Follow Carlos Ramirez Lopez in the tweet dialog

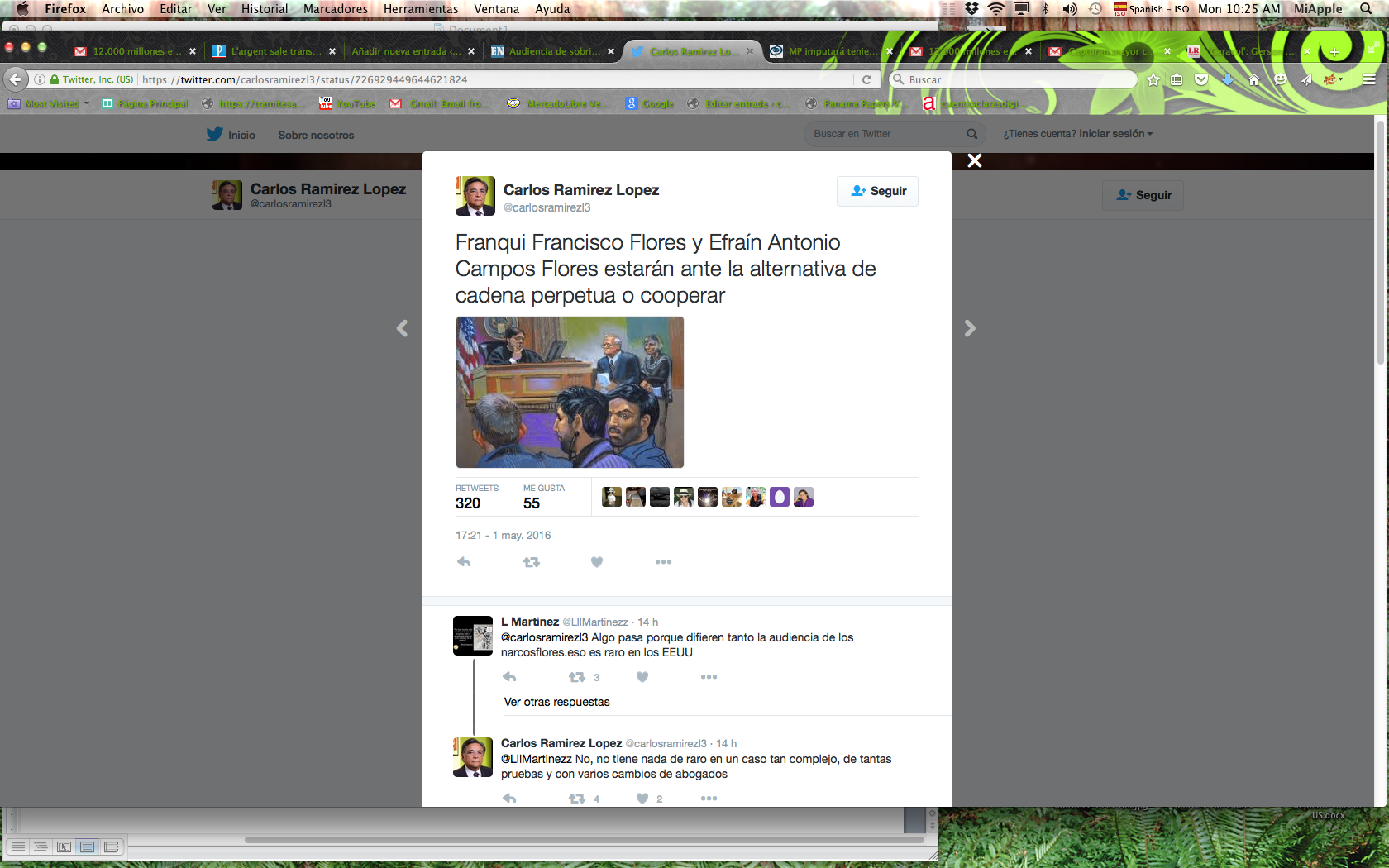coord(878,191)
